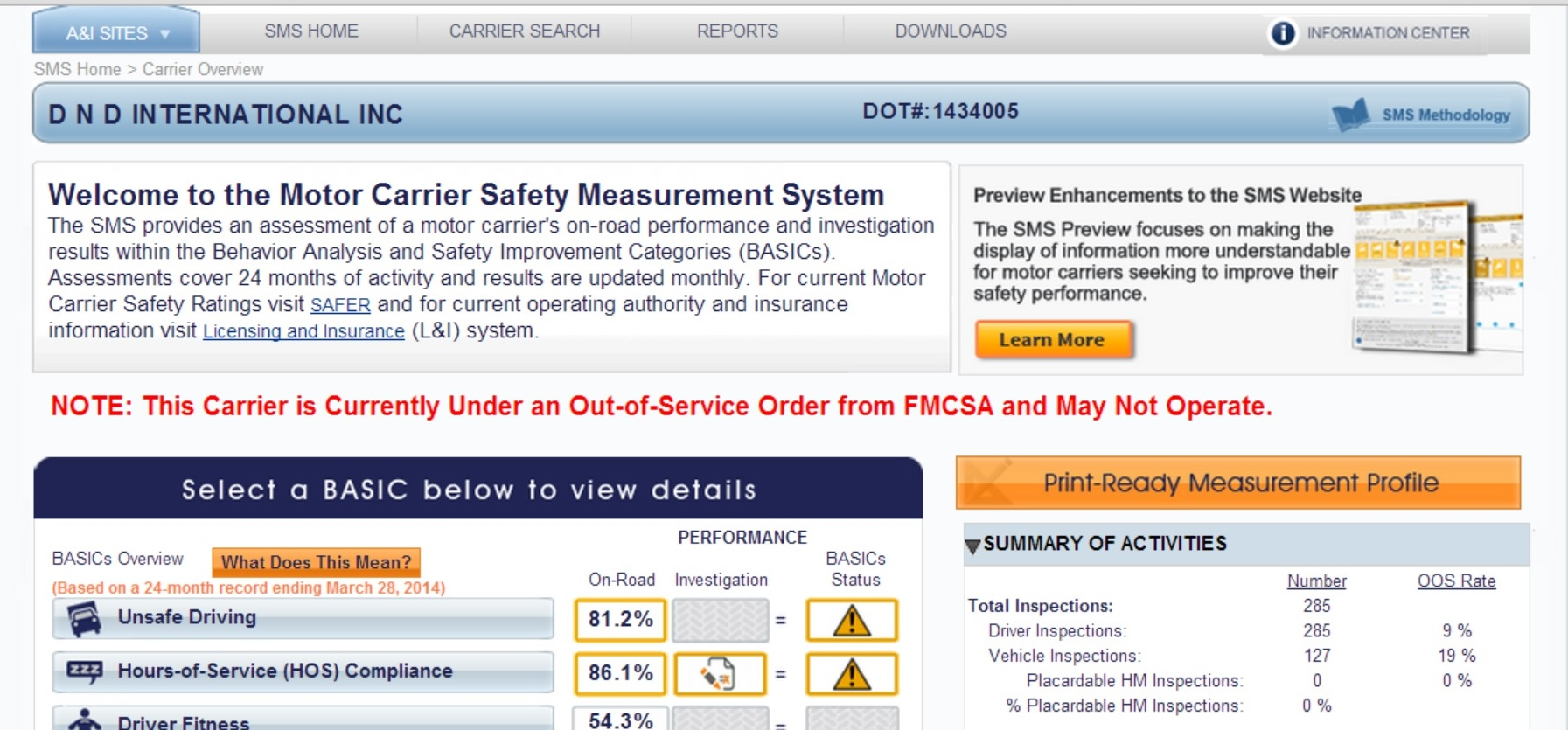Sort by the Number column header
The width and height of the screenshot is (1568, 730).
(1316, 581)
